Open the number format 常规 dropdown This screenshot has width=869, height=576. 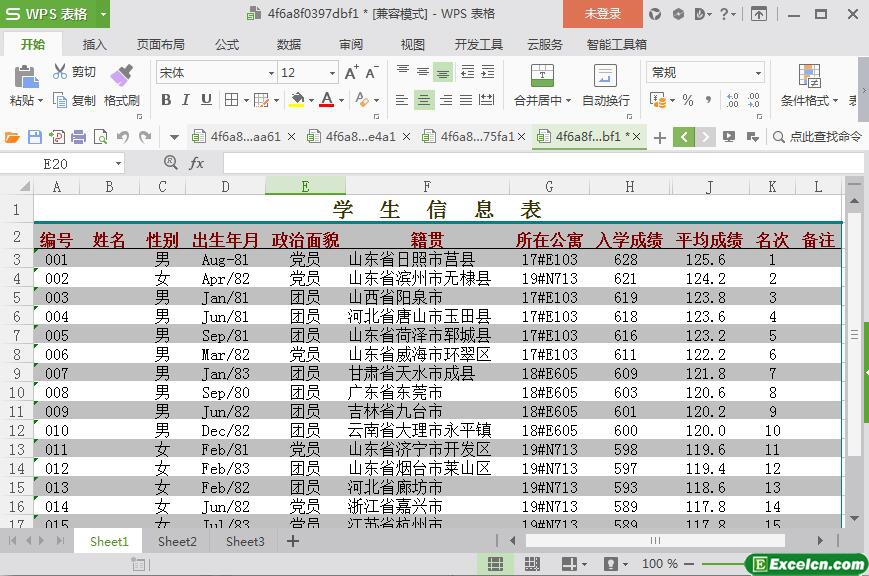(x=758, y=73)
